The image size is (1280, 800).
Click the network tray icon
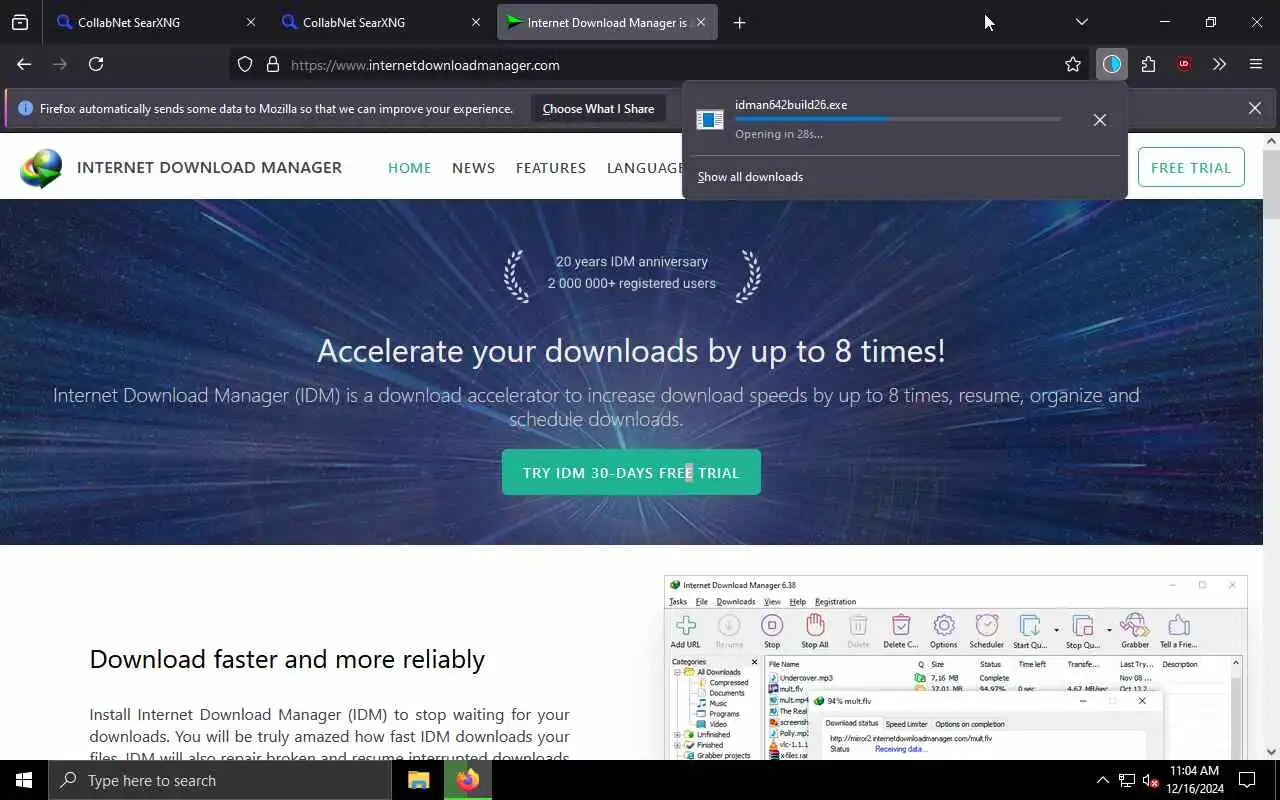[1127, 780]
